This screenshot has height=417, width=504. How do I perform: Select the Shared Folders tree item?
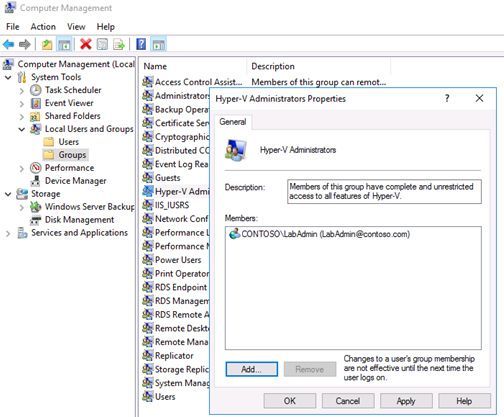(x=72, y=116)
